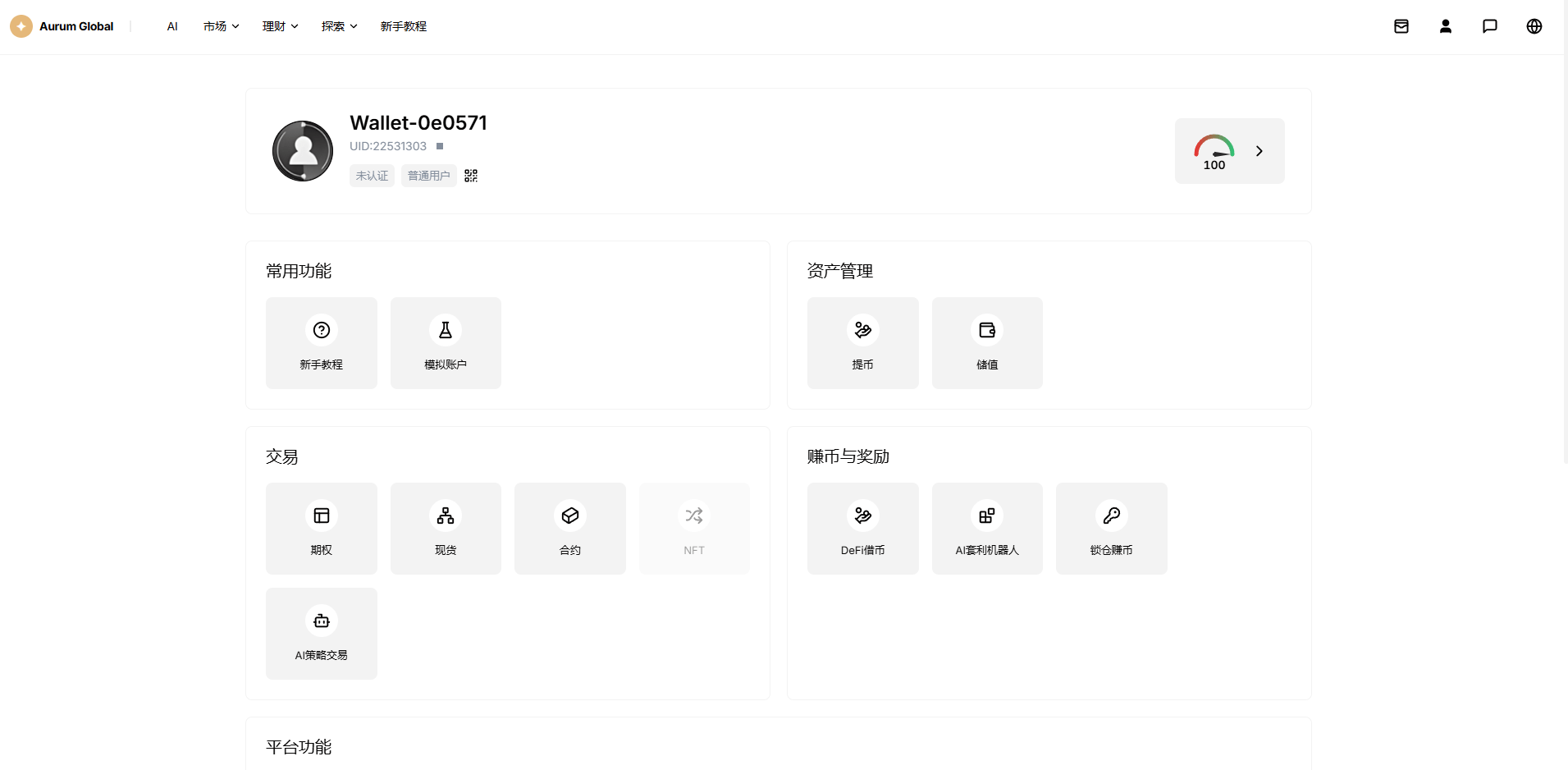1568x770 pixels.
Task: Click the user profile icon in header
Action: click(1446, 26)
